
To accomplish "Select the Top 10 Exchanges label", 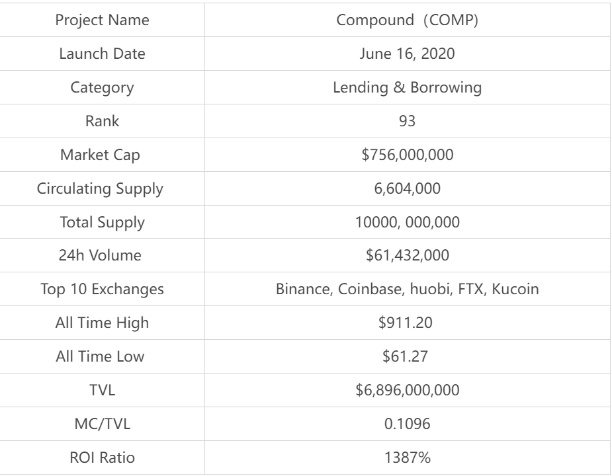I will click(x=102, y=289).
